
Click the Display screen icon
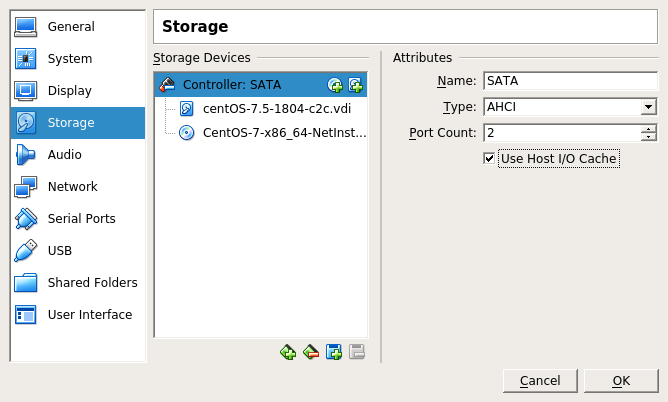tap(26, 91)
